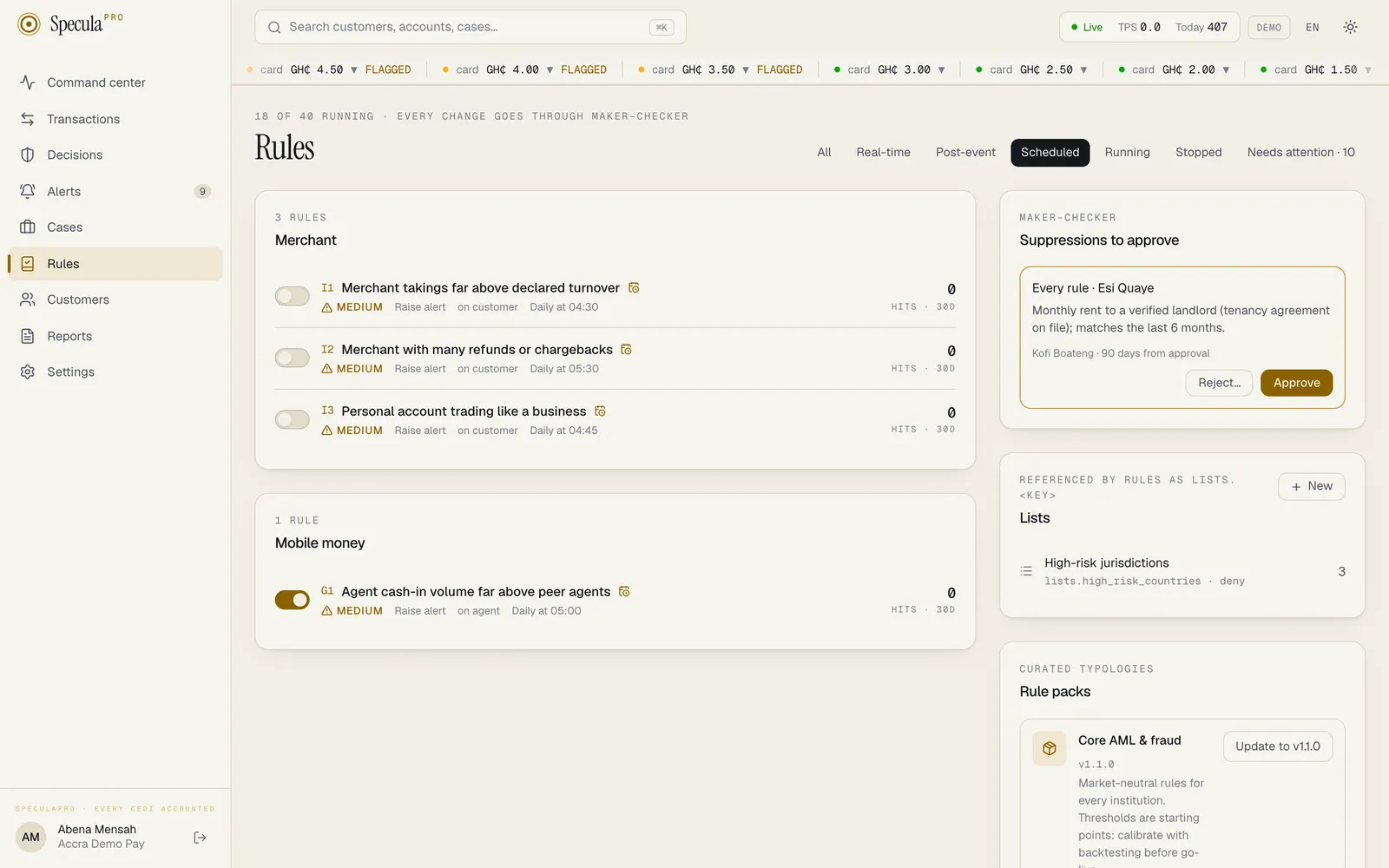1389x868 pixels.
Task: Open Alerts bell icon
Action: (x=28, y=191)
